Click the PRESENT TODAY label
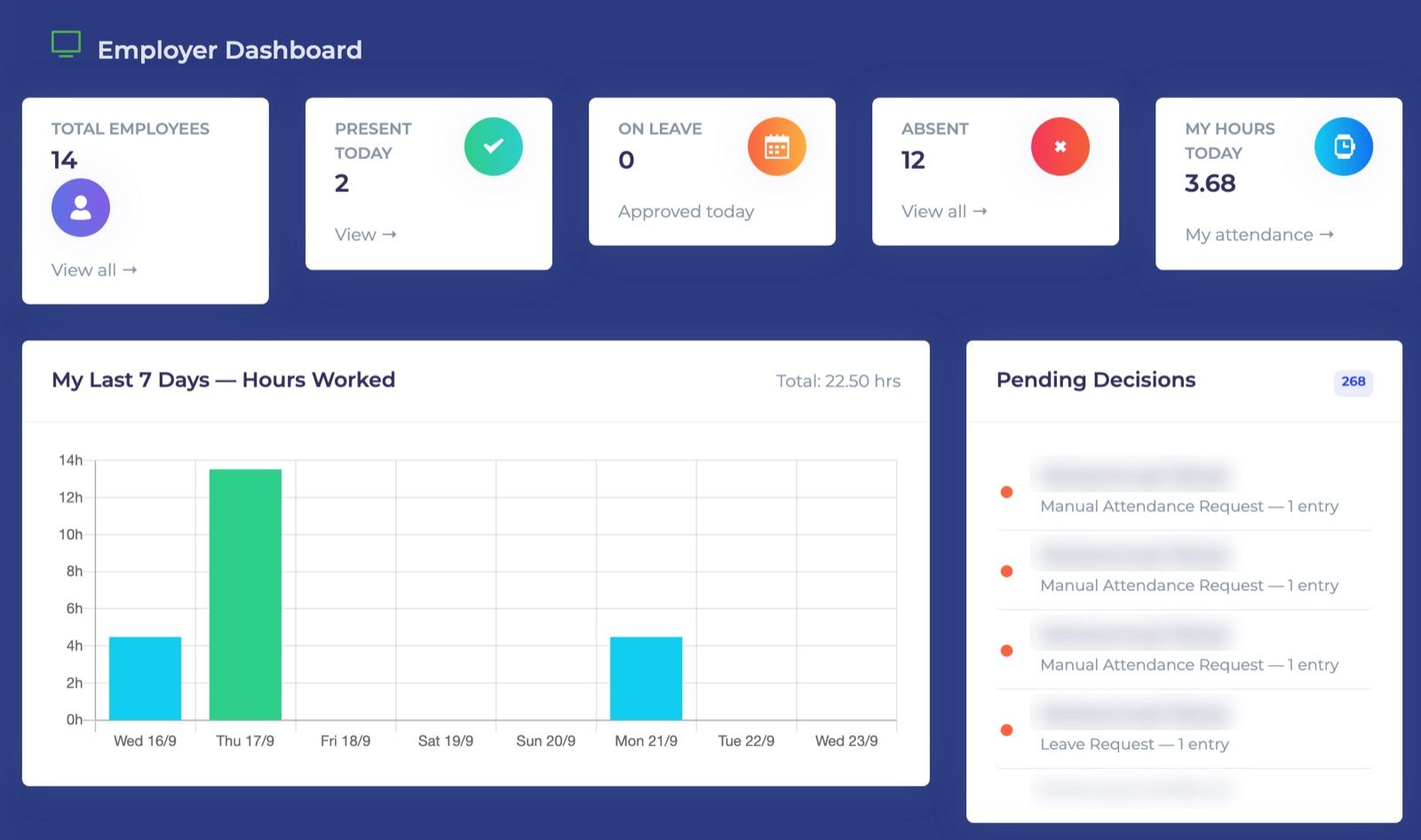Screen dimensions: 1421x840 [x=373, y=140]
